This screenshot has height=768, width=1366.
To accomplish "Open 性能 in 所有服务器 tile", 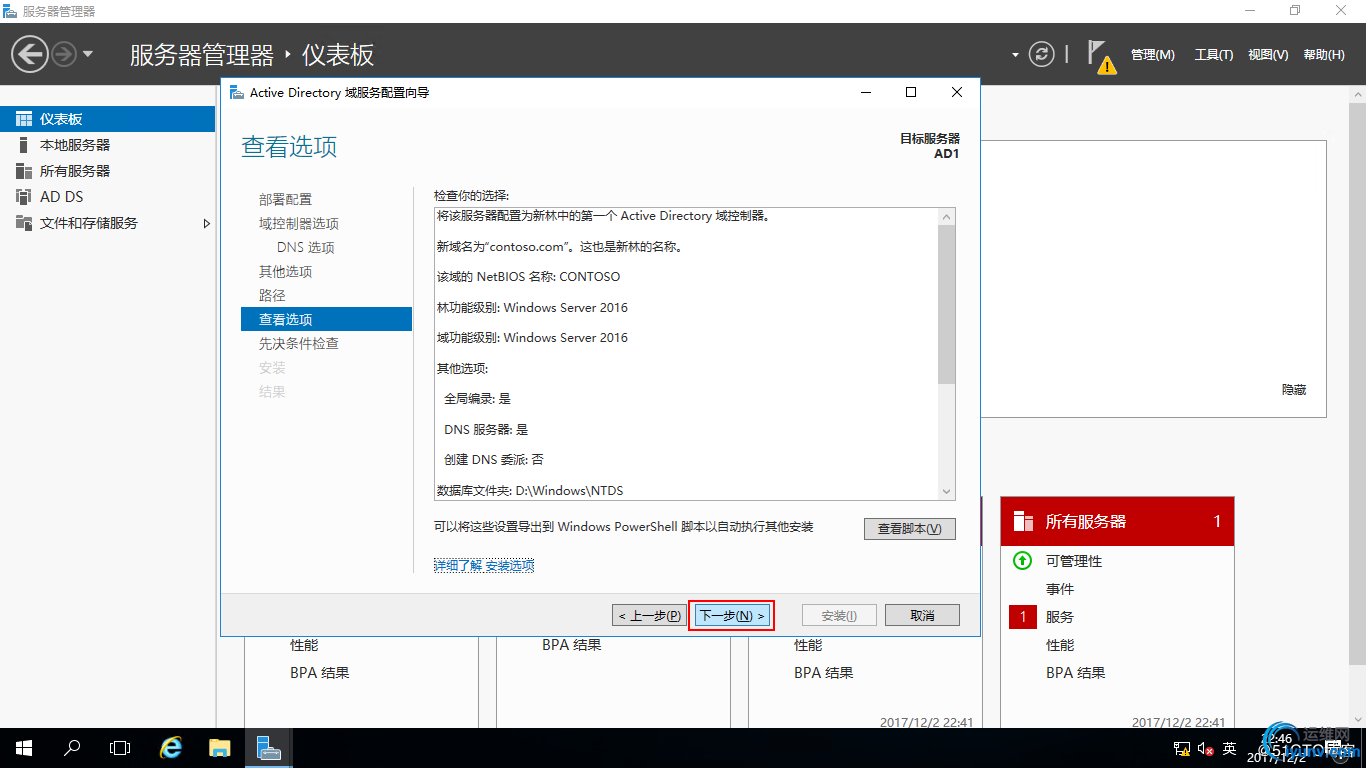I will coord(1060,645).
